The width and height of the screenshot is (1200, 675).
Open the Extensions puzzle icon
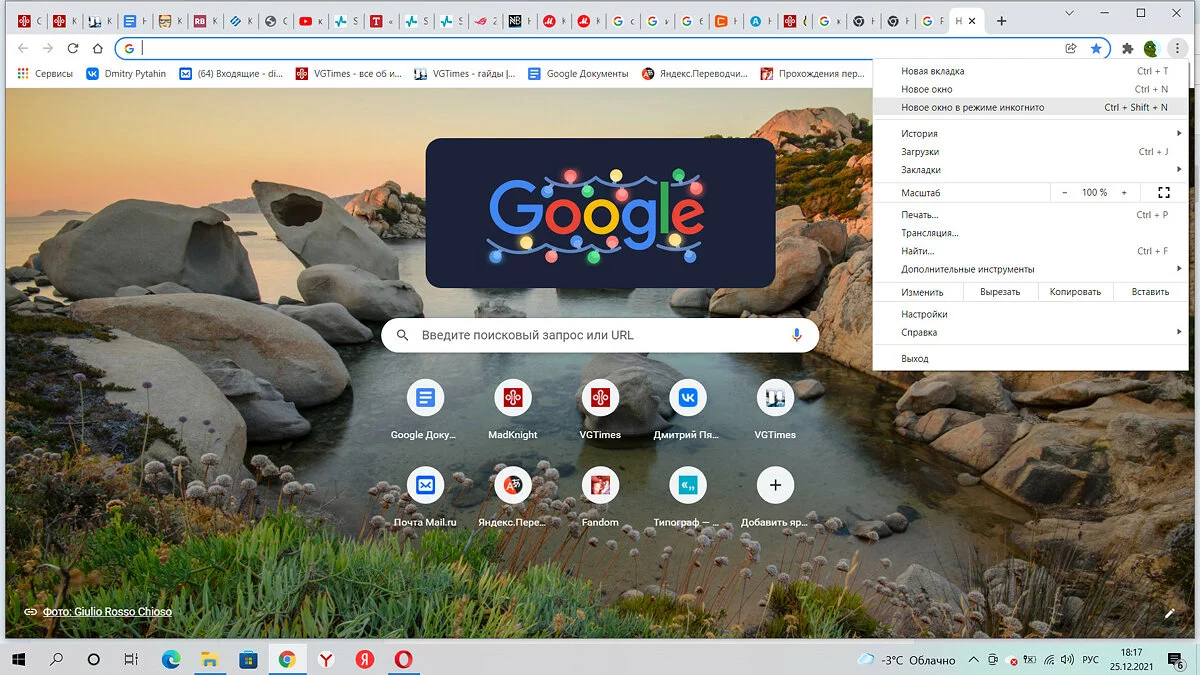coord(1127,48)
